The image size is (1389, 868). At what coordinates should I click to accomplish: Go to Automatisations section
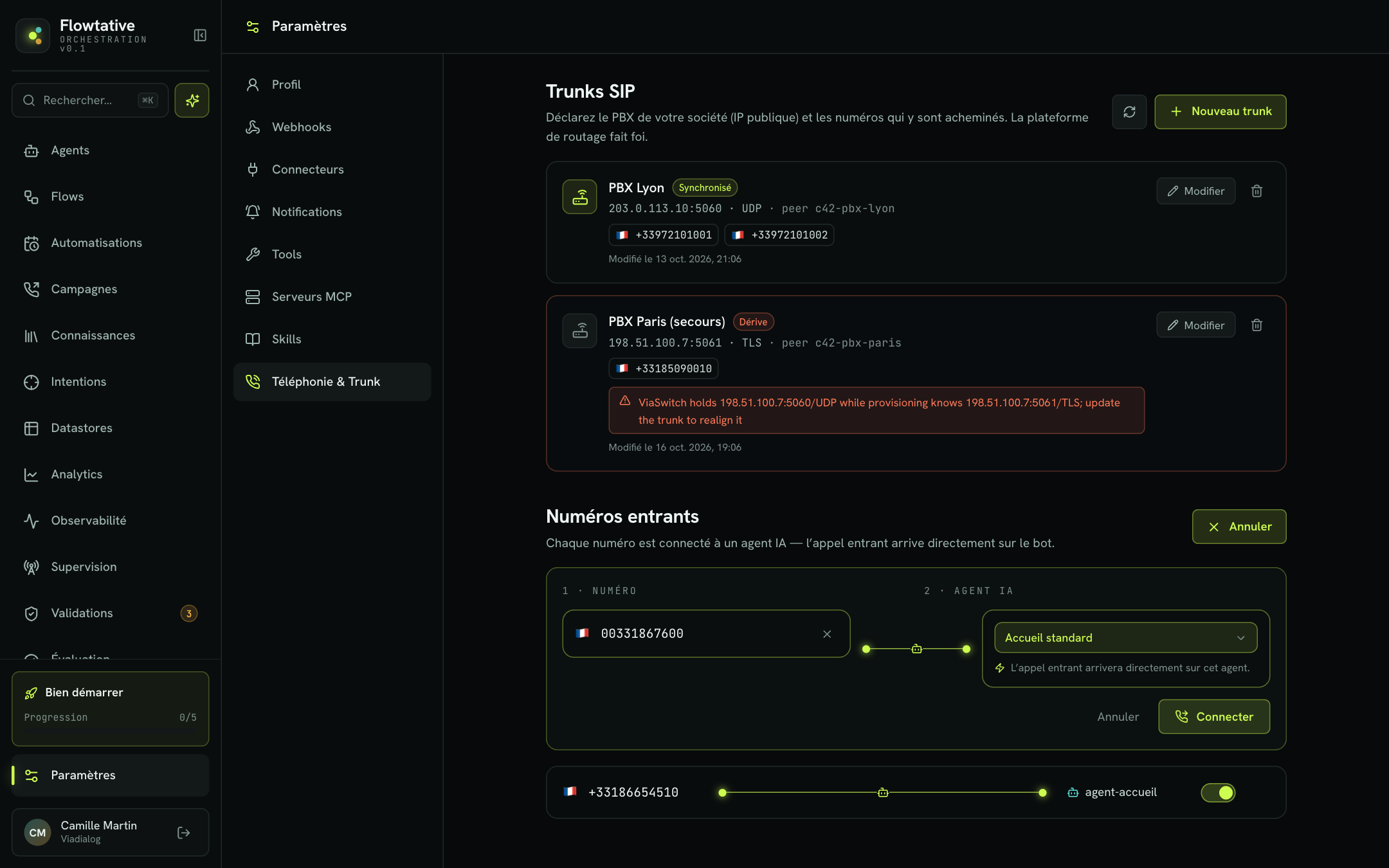point(111,243)
